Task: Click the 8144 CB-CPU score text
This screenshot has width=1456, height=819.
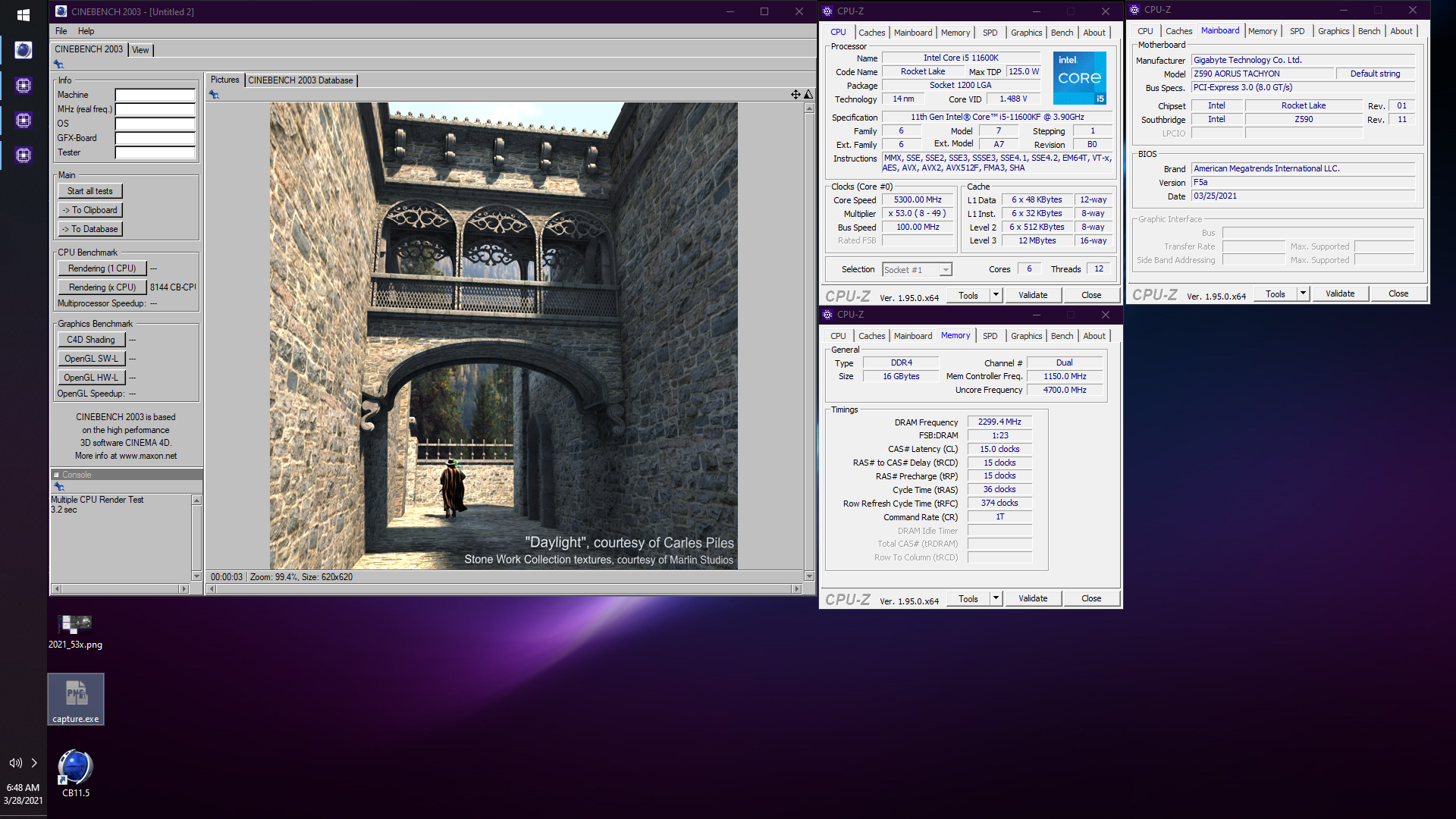Action: [172, 287]
